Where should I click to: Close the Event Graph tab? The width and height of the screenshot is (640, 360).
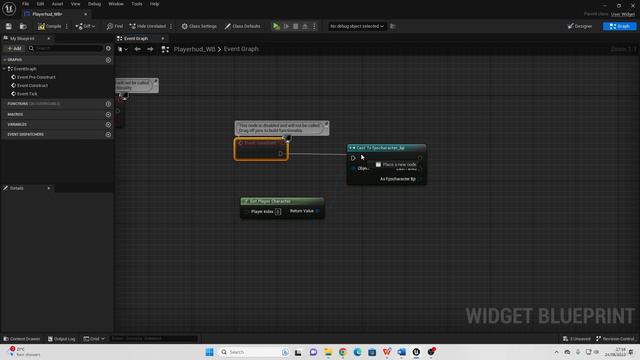[x=162, y=38]
